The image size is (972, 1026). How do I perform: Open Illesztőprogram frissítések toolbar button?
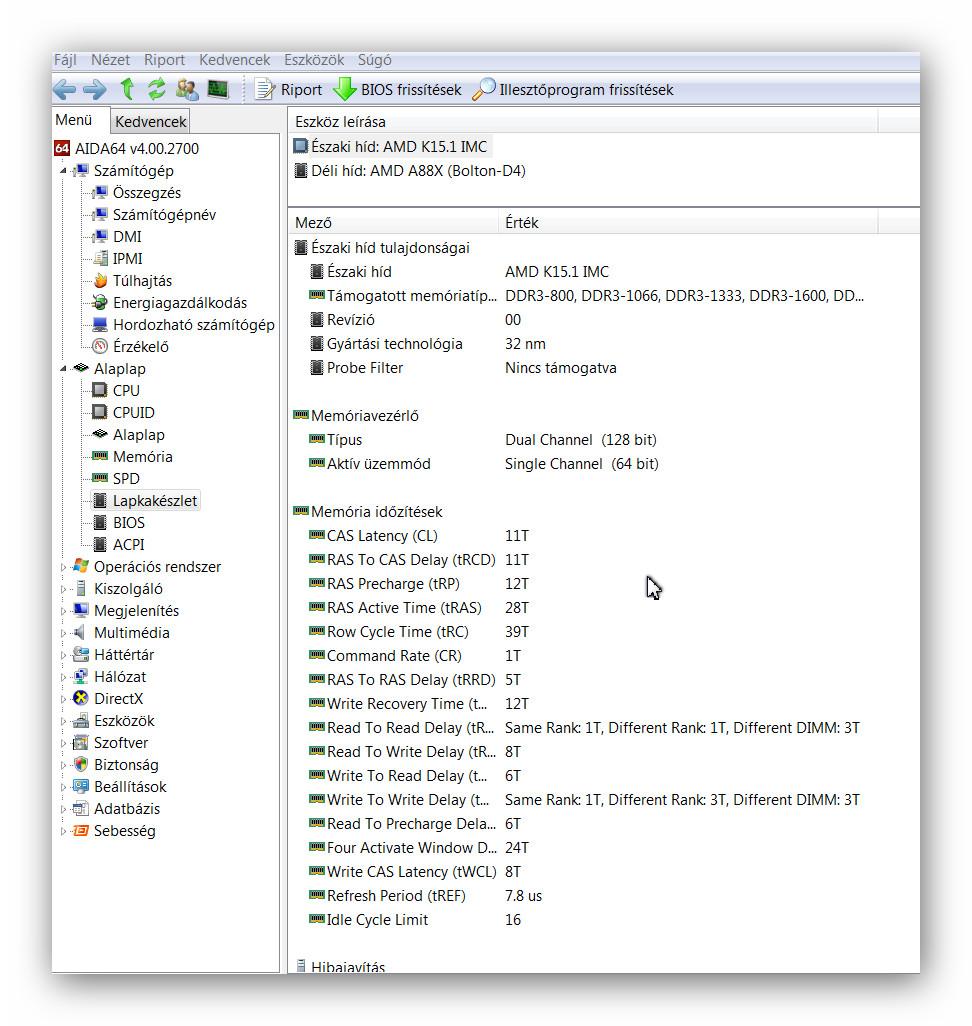(x=573, y=90)
